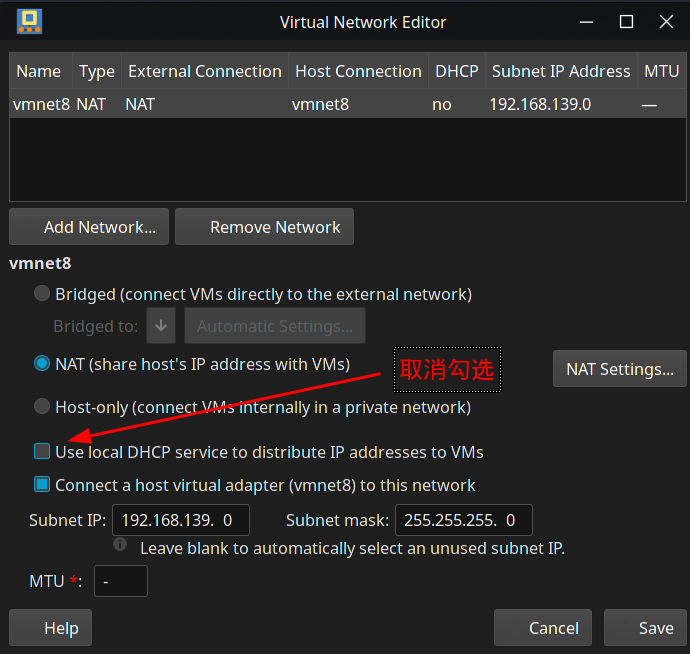This screenshot has width=690, height=654.
Task: Click the Virtual Network Editor app icon
Action: click(x=29, y=21)
